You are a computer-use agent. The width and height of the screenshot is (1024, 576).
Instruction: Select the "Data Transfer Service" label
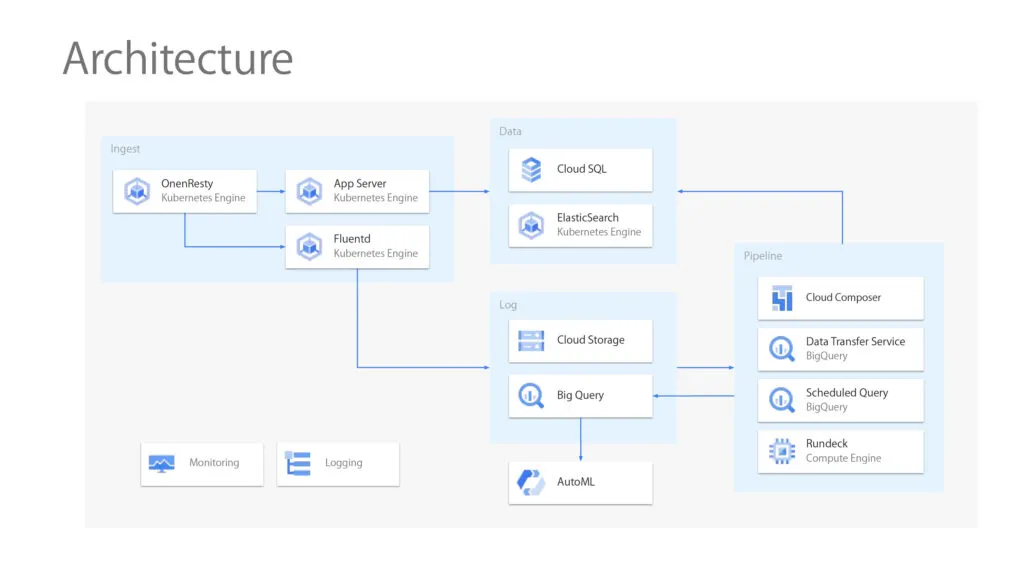point(856,341)
